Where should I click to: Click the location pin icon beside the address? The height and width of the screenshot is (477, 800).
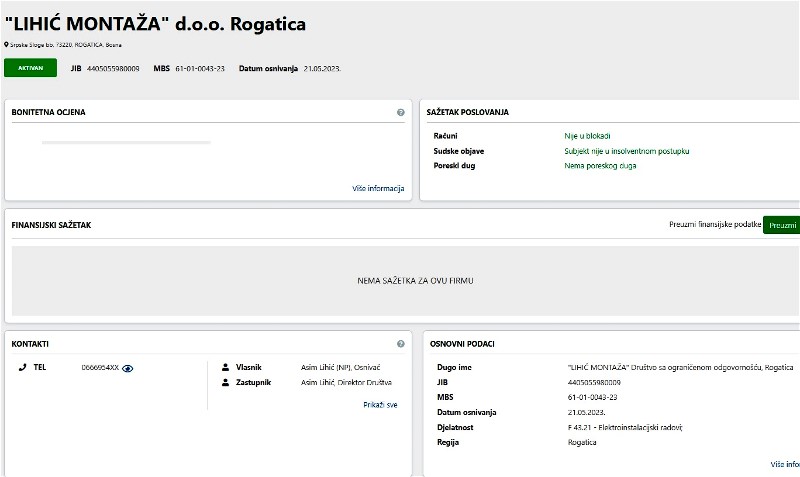pyautogui.click(x=7, y=45)
